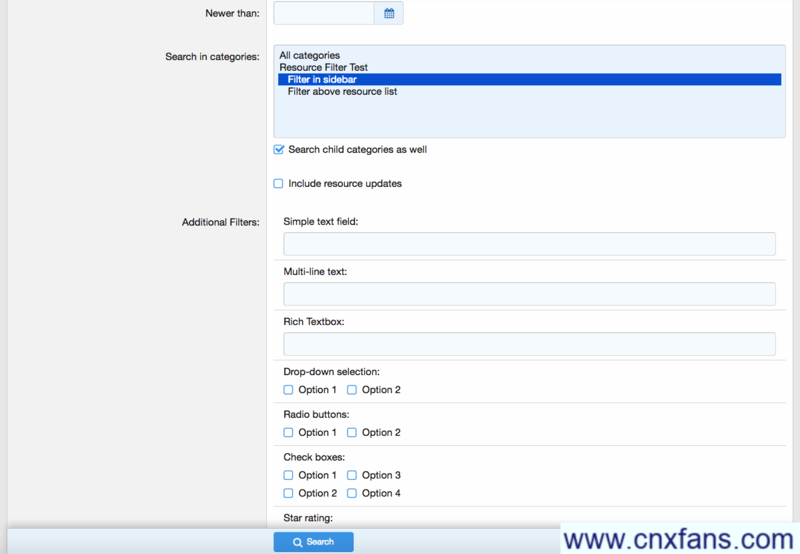The image size is (800, 554).
Task: Enable Include resource updates checkbox
Action: [279, 184]
